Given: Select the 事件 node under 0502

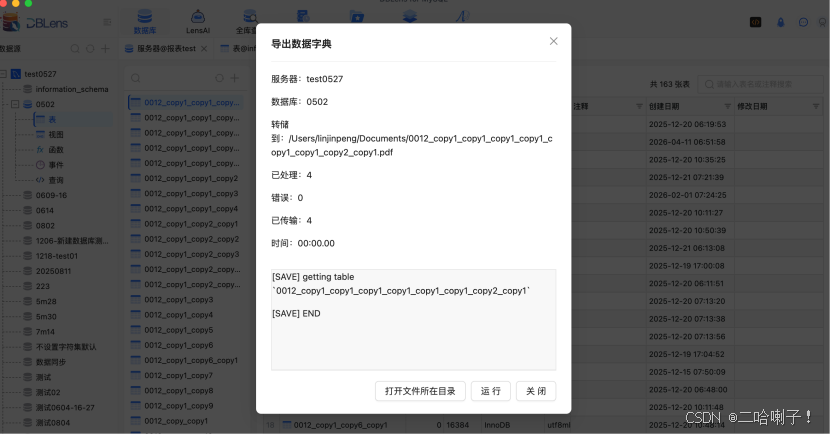Looking at the screenshot, I should click(56, 165).
